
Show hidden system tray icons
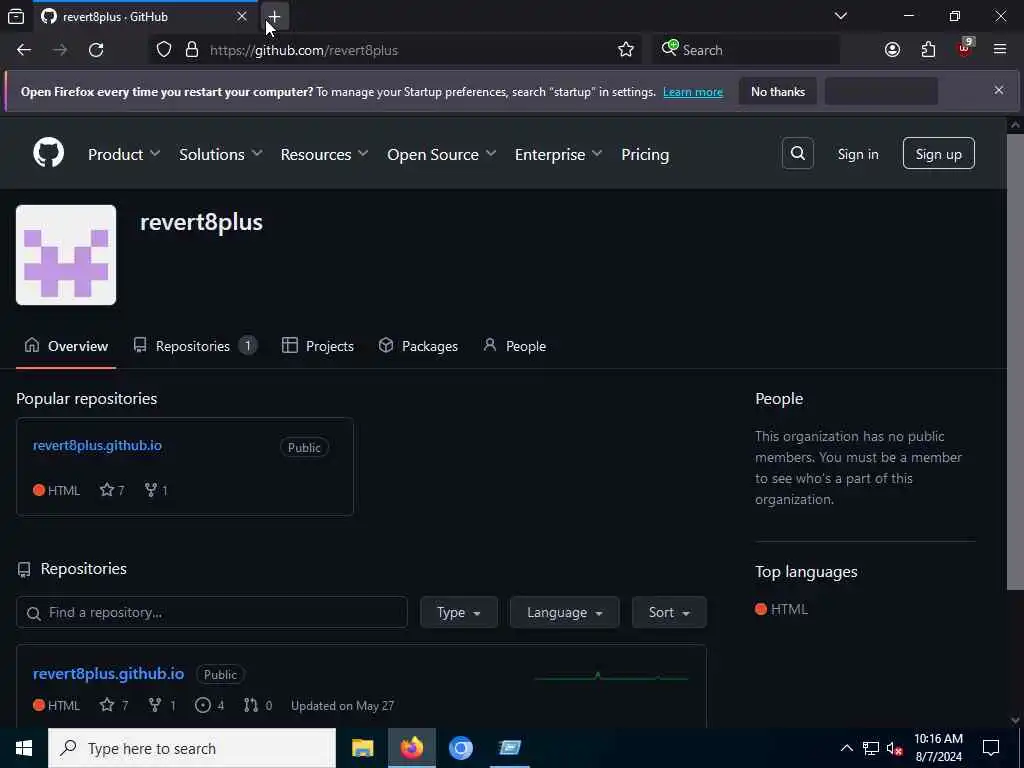846,748
